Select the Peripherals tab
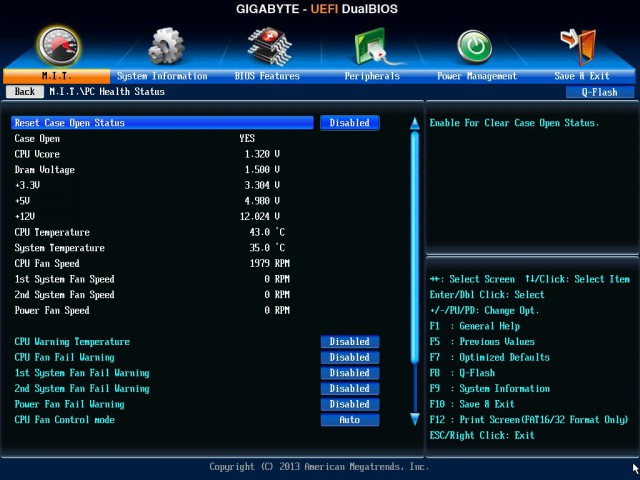Screen dimensions: 640x480 pos(372,76)
